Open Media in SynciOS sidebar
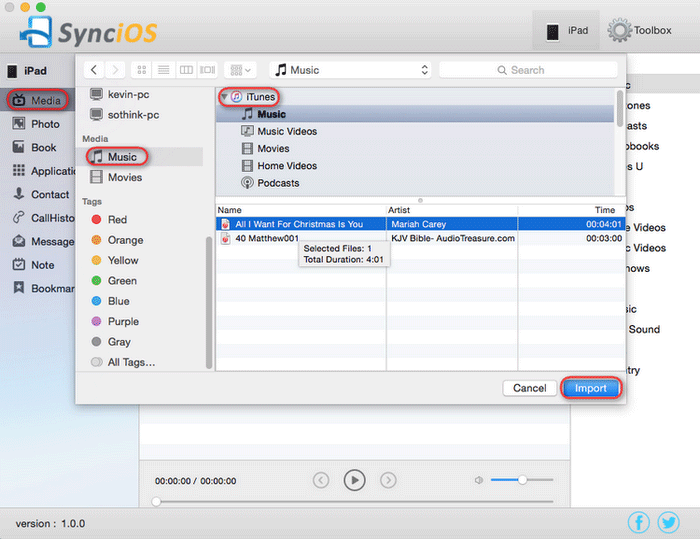 tap(38, 100)
